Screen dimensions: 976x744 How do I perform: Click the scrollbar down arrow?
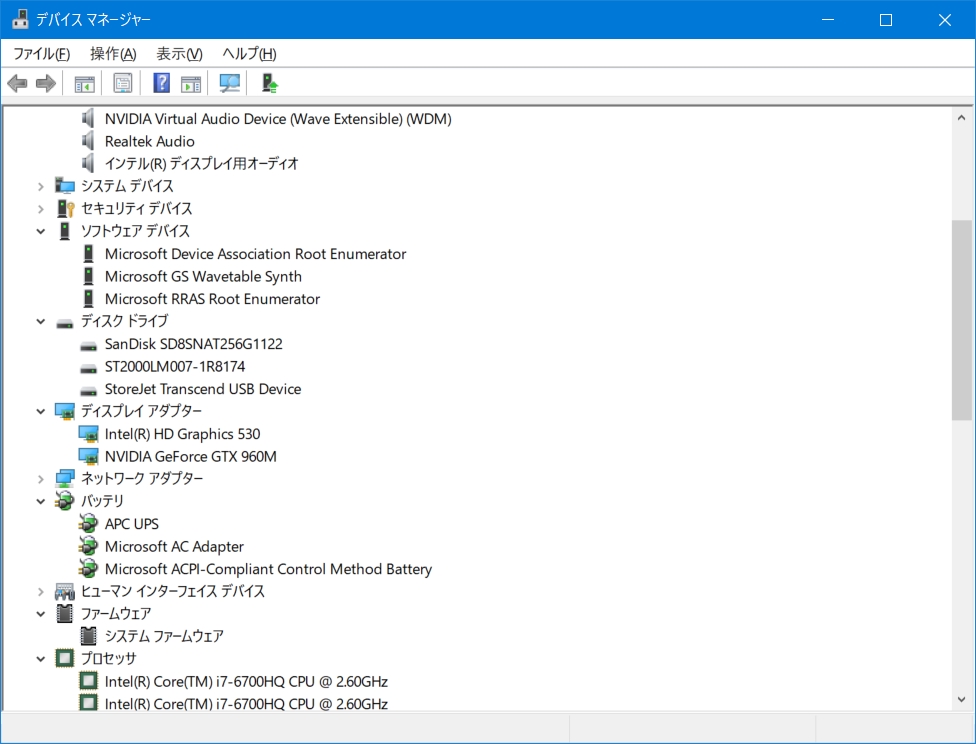pyautogui.click(x=961, y=699)
